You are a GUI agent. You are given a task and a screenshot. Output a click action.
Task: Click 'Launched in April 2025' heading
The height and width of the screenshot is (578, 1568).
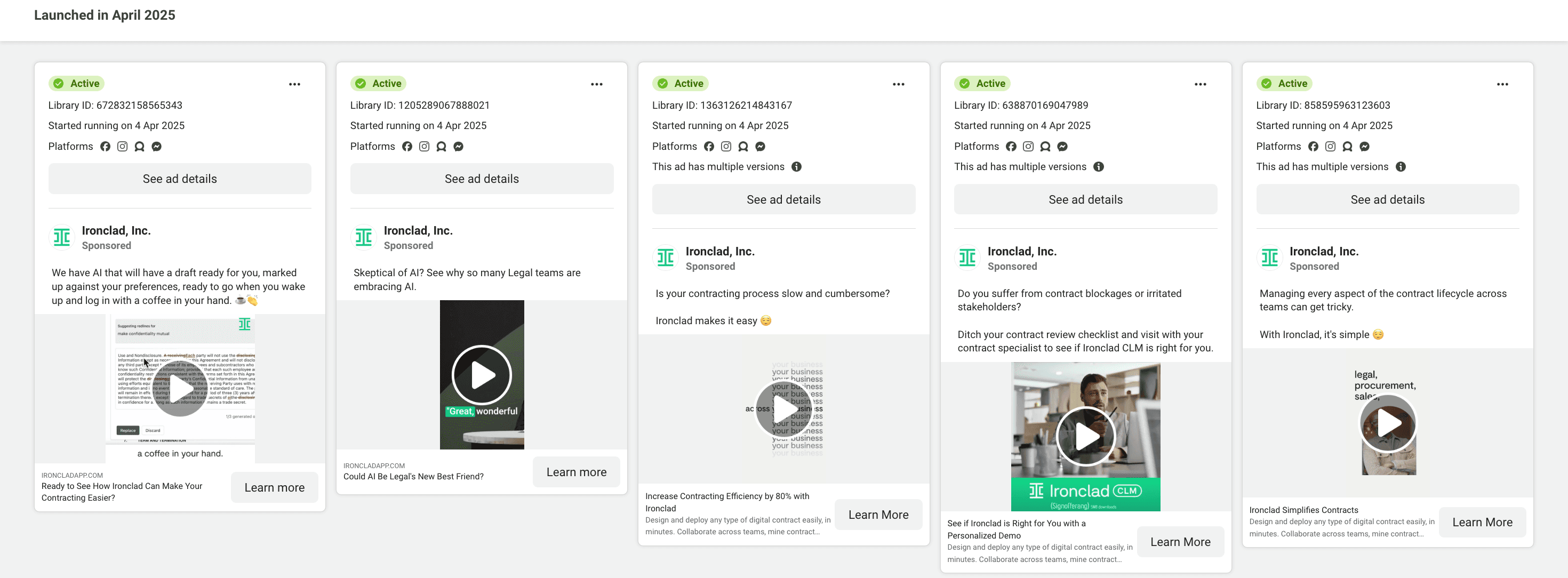tap(104, 15)
